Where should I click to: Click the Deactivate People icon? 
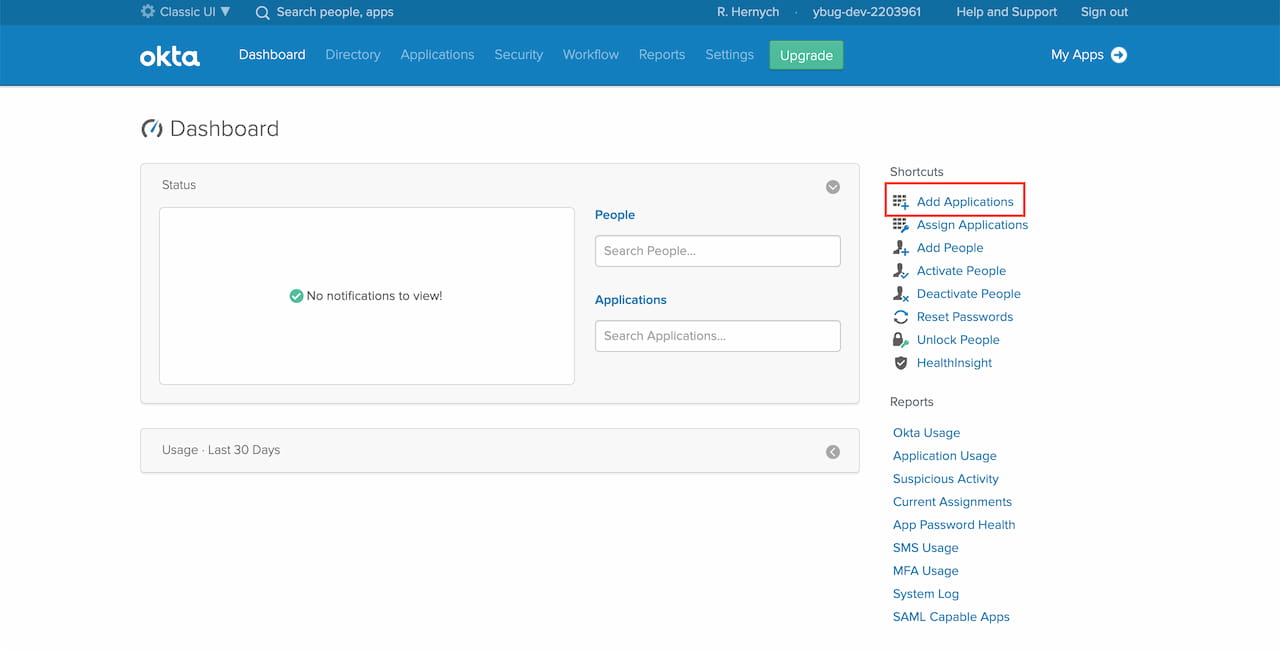pos(901,294)
